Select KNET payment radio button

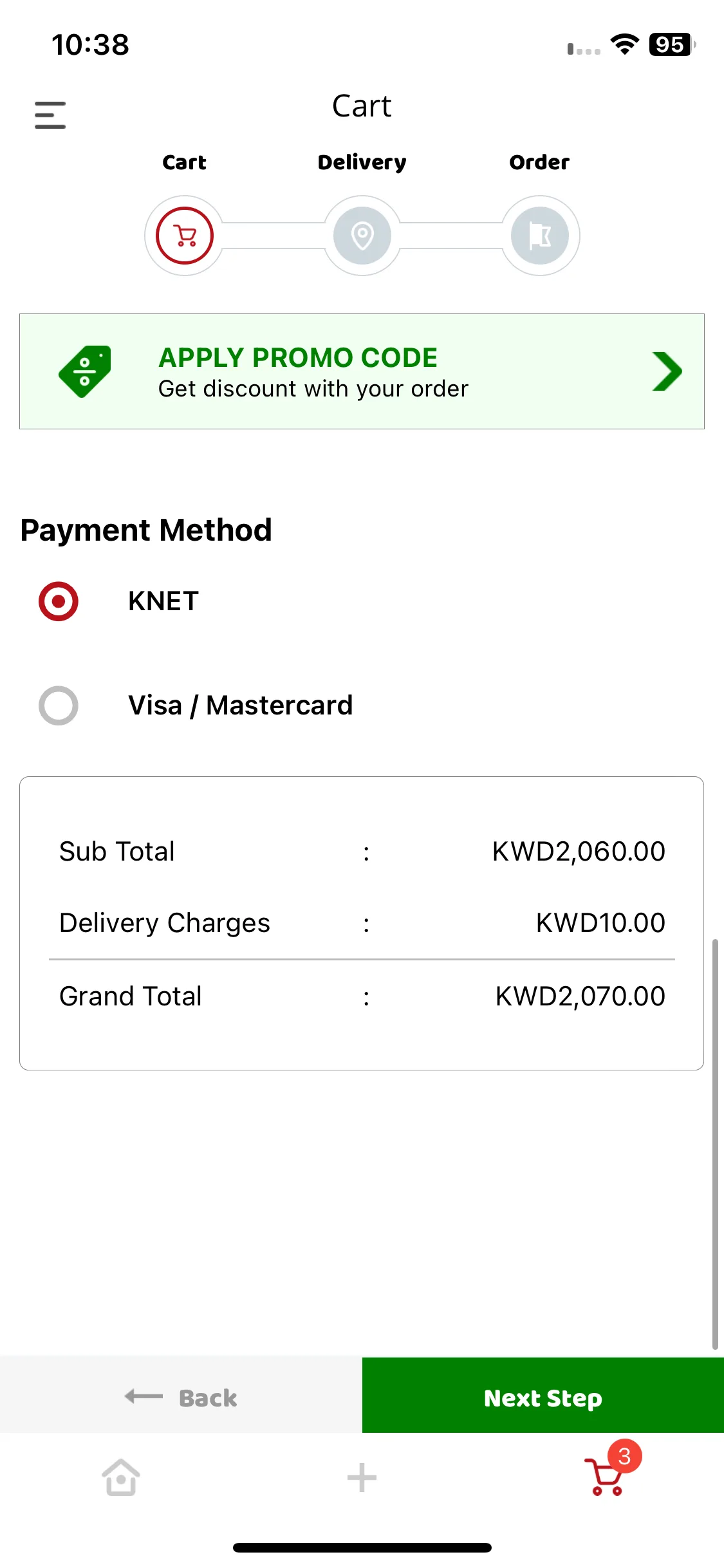[x=59, y=601]
